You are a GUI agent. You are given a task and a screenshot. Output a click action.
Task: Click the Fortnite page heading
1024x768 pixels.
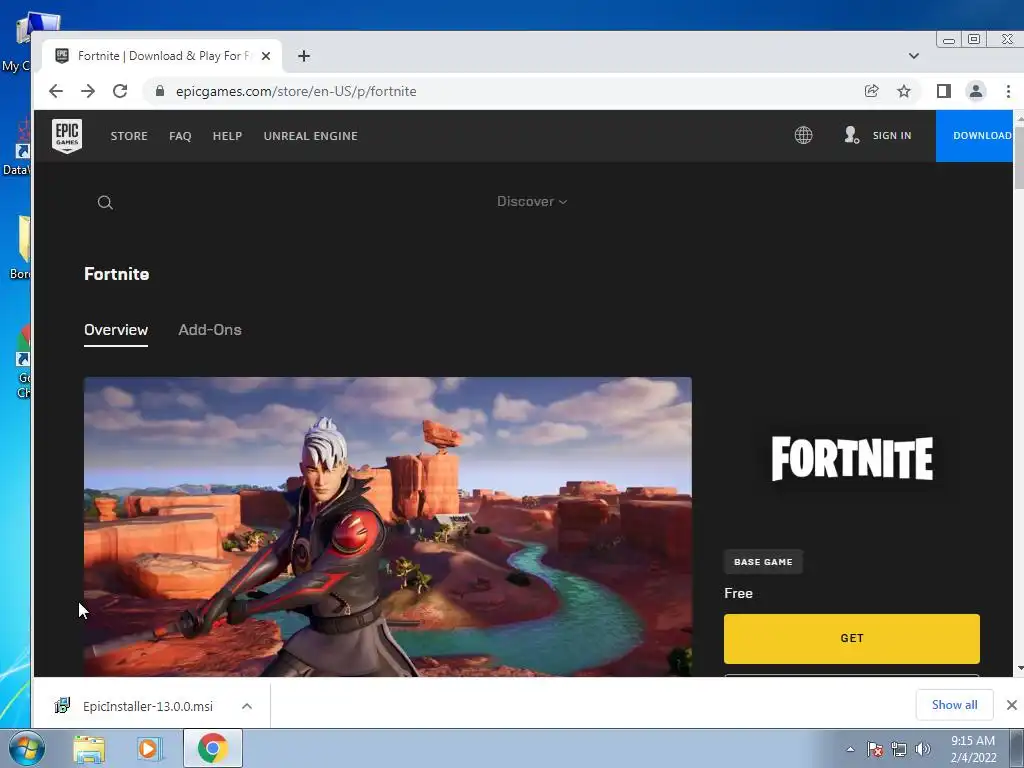click(x=117, y=274)
